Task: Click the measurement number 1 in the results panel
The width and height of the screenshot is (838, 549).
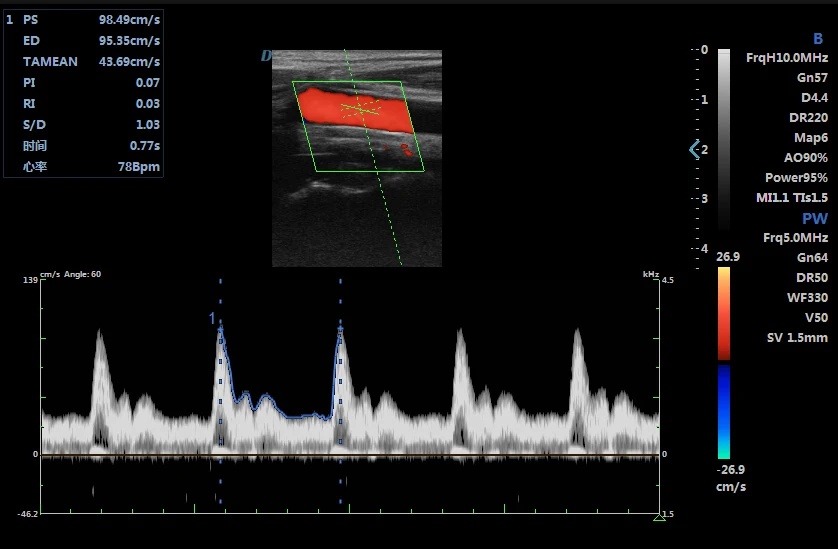Action: (x=10, y=20)
